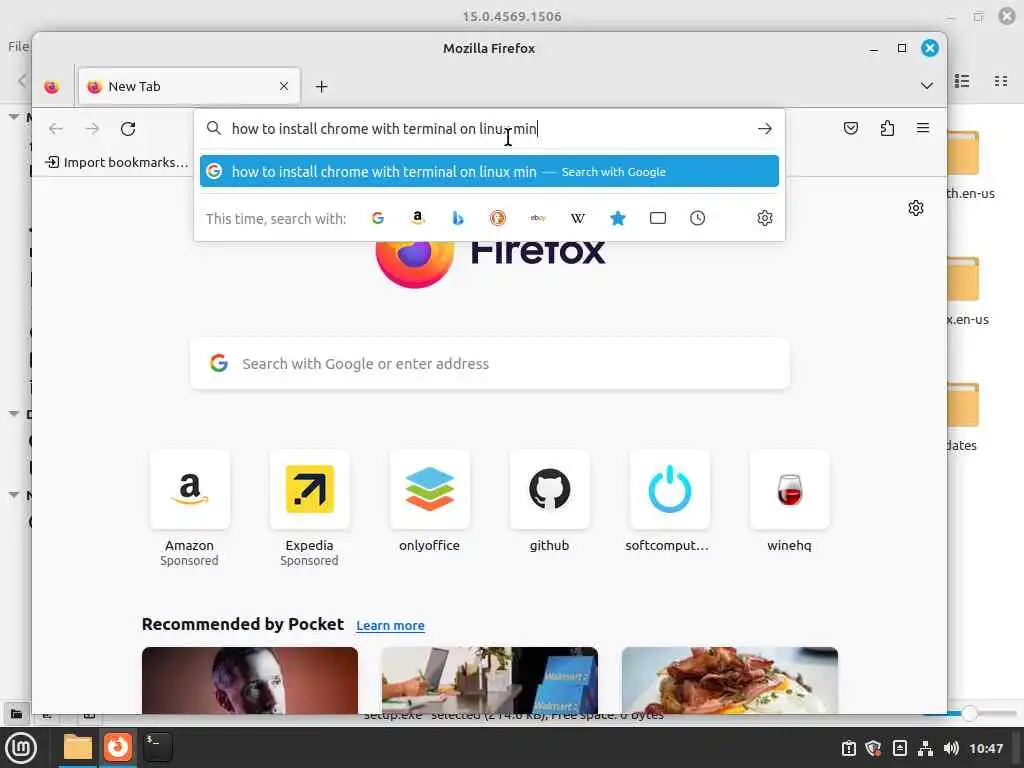
Task: Go forward with the forward arrow
Action: click(x=92, y=129)
